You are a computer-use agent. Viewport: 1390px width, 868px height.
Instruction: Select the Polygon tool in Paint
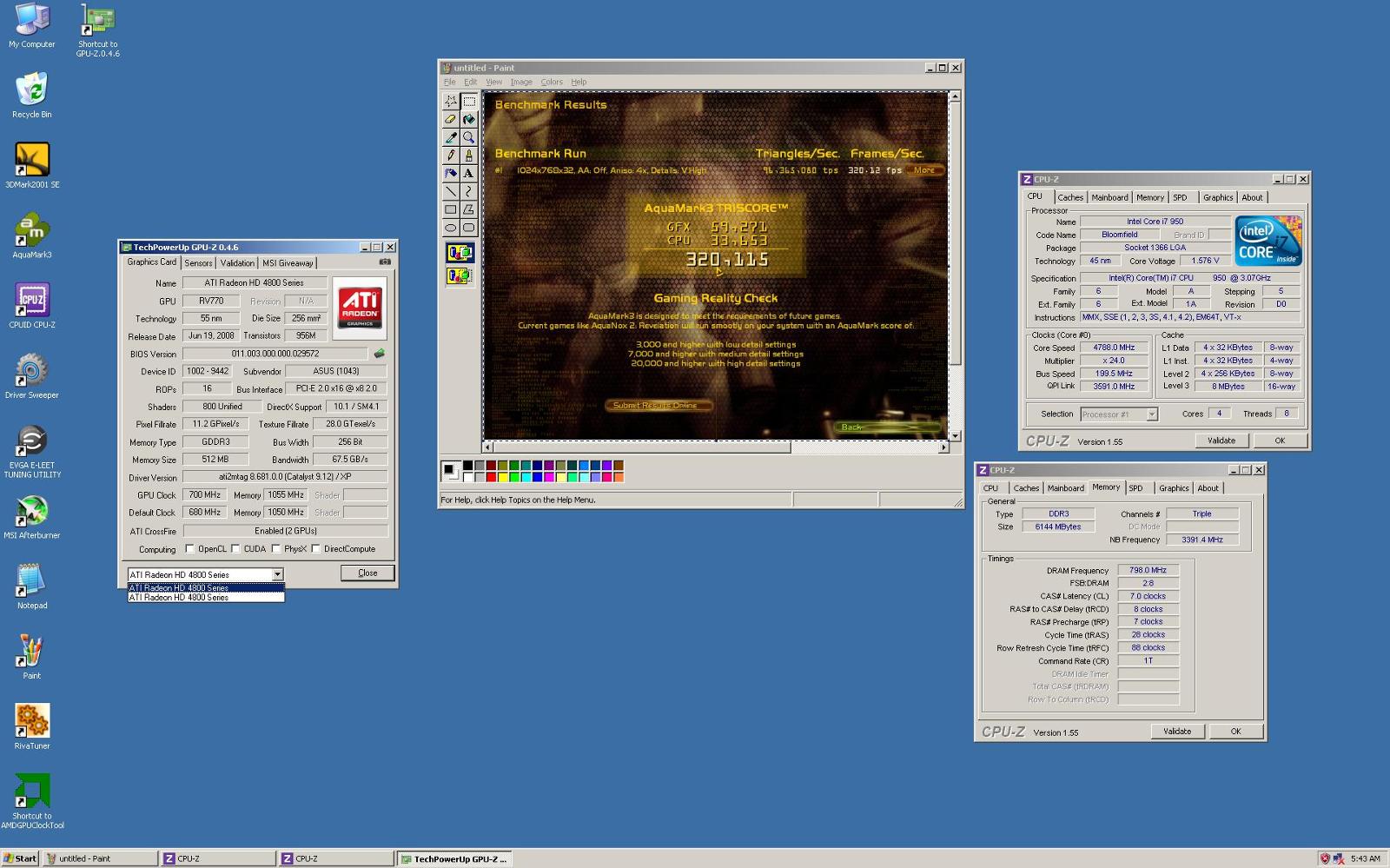(468, 209)
